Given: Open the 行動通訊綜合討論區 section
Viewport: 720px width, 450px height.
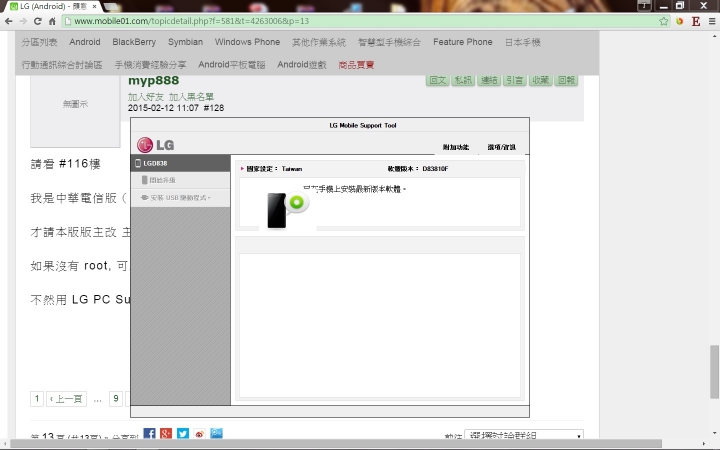Looking at the screenshot, I should tap(62, 65).
